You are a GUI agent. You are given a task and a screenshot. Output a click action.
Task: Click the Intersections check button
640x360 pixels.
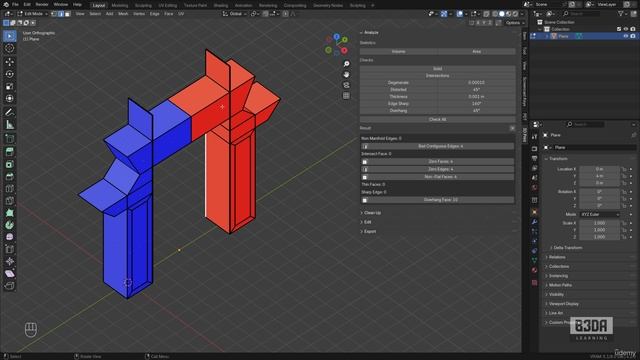pyautogui.click(x=437, y=76)
